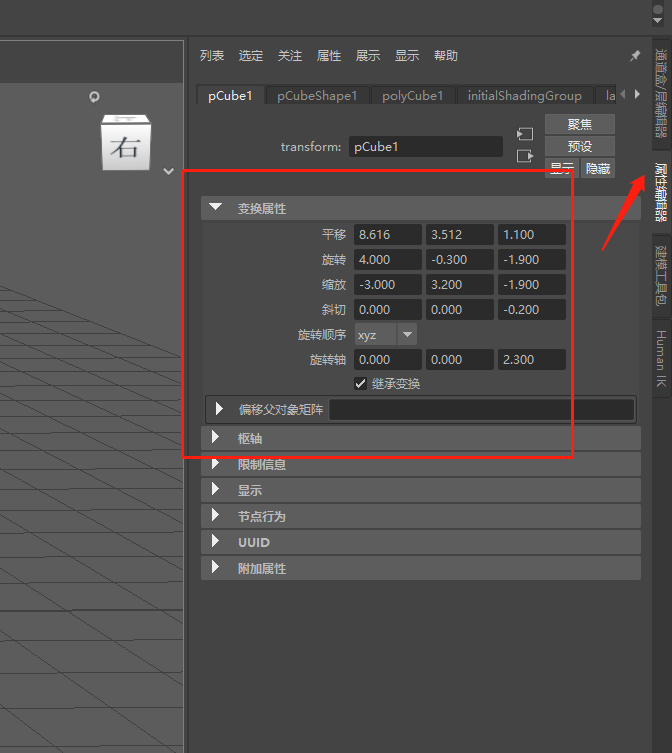Click the 隐藏 button

pyautogui.click(x=598, y=169)
